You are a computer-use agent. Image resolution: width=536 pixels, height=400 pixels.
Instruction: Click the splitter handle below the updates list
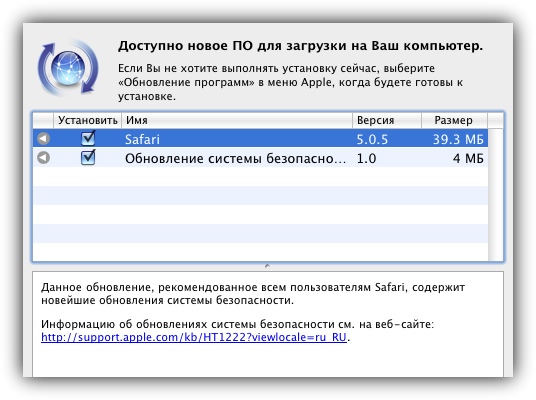click(x=267, y=266)
